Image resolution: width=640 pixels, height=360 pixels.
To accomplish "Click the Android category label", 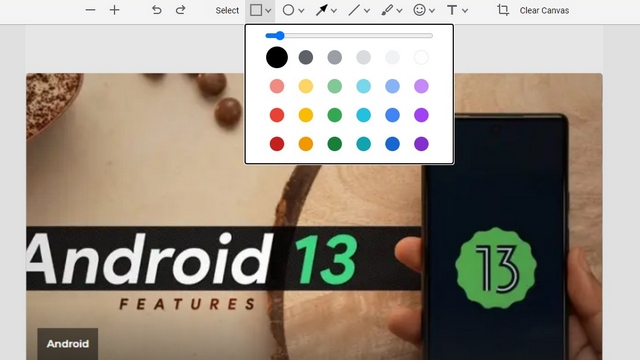I will [67, 344].
